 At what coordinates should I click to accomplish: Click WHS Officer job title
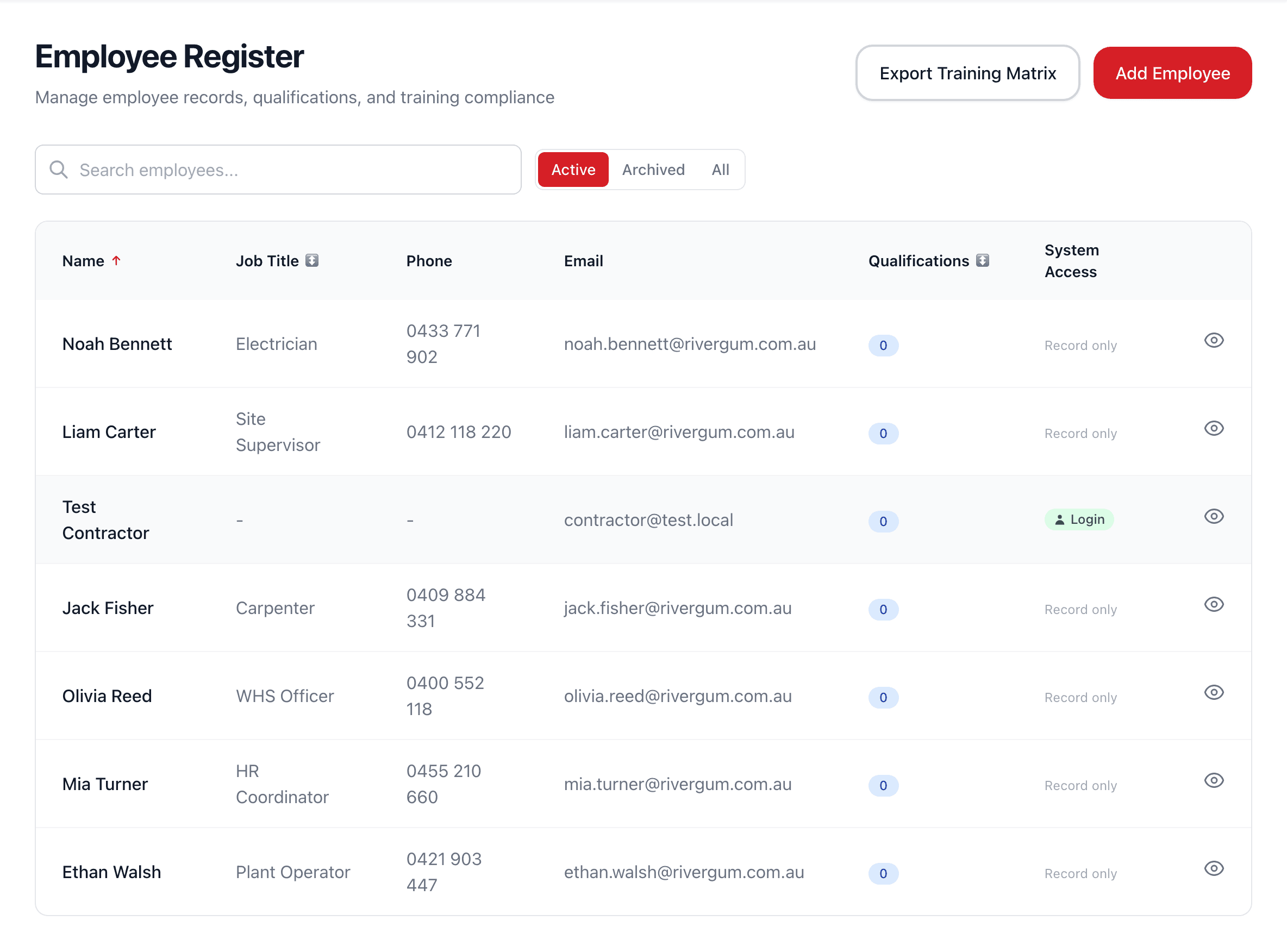(285, 697)
